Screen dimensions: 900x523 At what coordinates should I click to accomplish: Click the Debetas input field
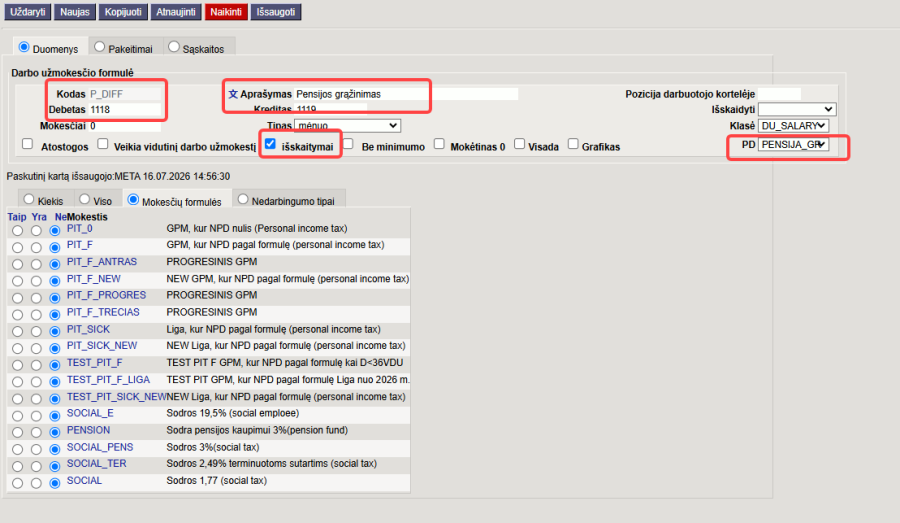click(x=125, y=110)
